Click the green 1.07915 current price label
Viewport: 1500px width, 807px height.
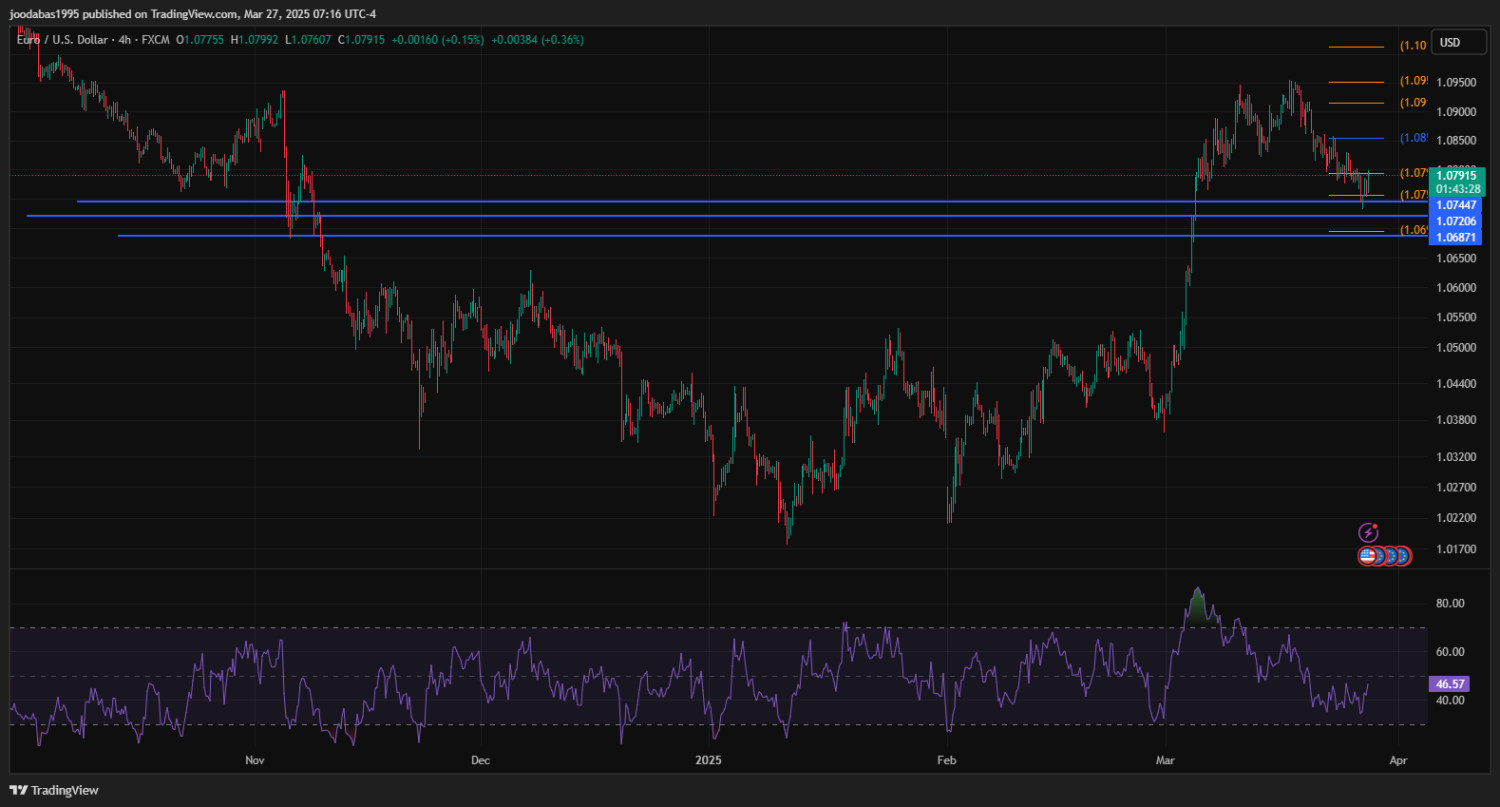coord(1455,175)
